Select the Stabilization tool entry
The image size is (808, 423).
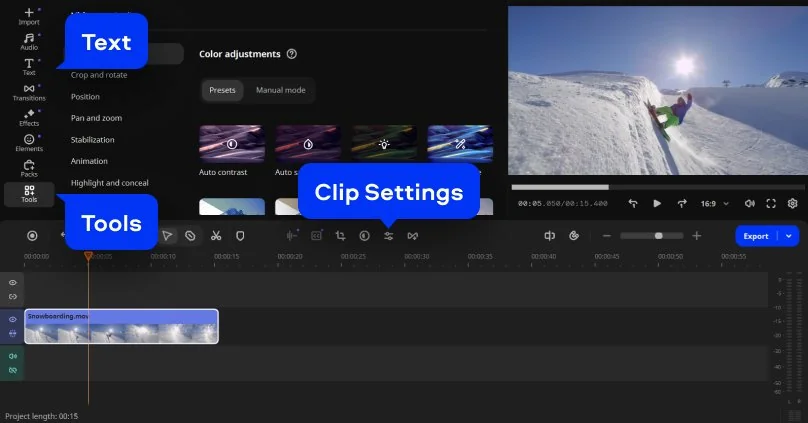point(92,140)
